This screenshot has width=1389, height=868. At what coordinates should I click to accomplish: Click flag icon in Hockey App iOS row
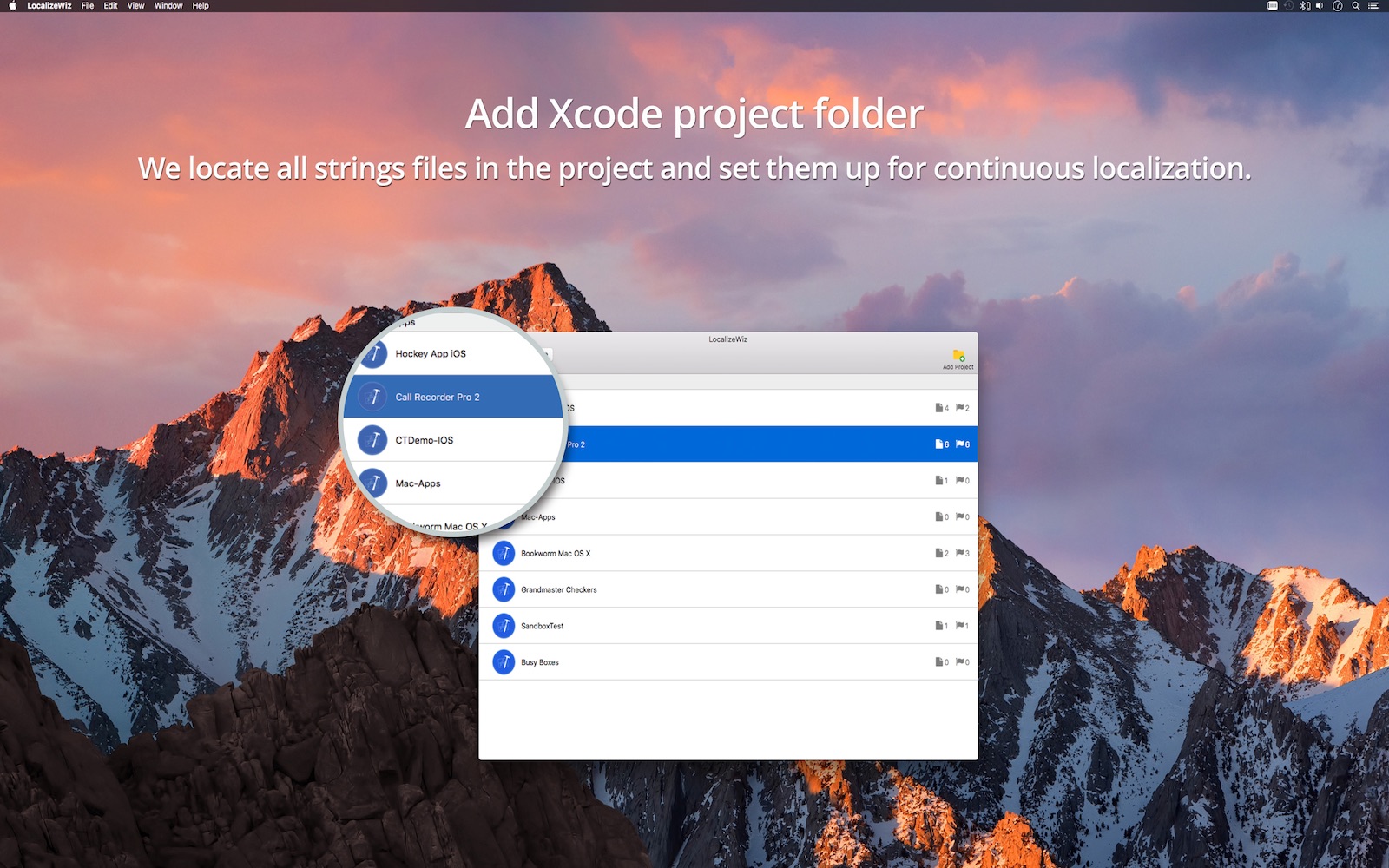click(959, 408)
